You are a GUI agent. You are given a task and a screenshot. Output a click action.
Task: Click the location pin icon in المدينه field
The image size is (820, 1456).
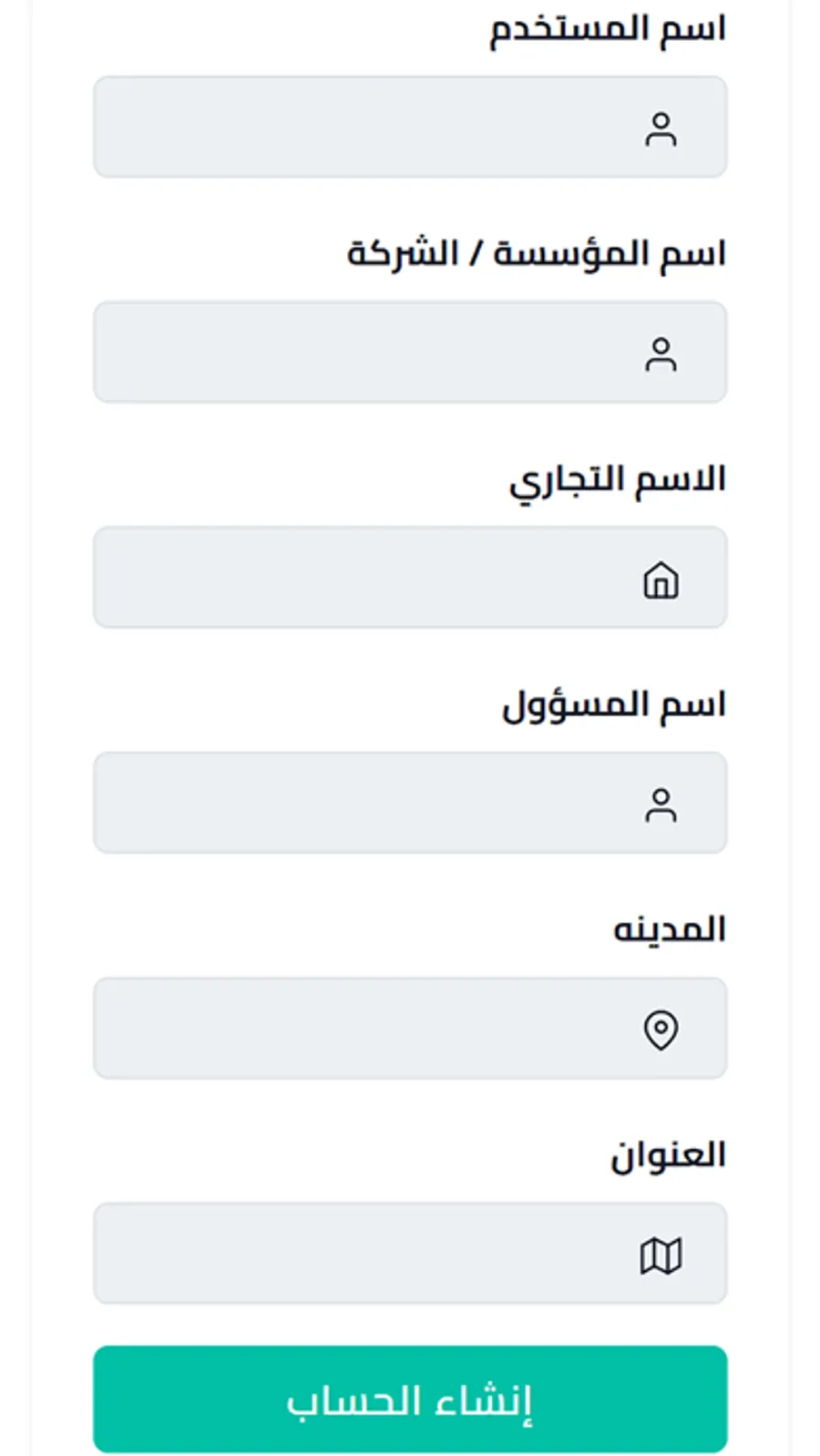[661, 1030]
